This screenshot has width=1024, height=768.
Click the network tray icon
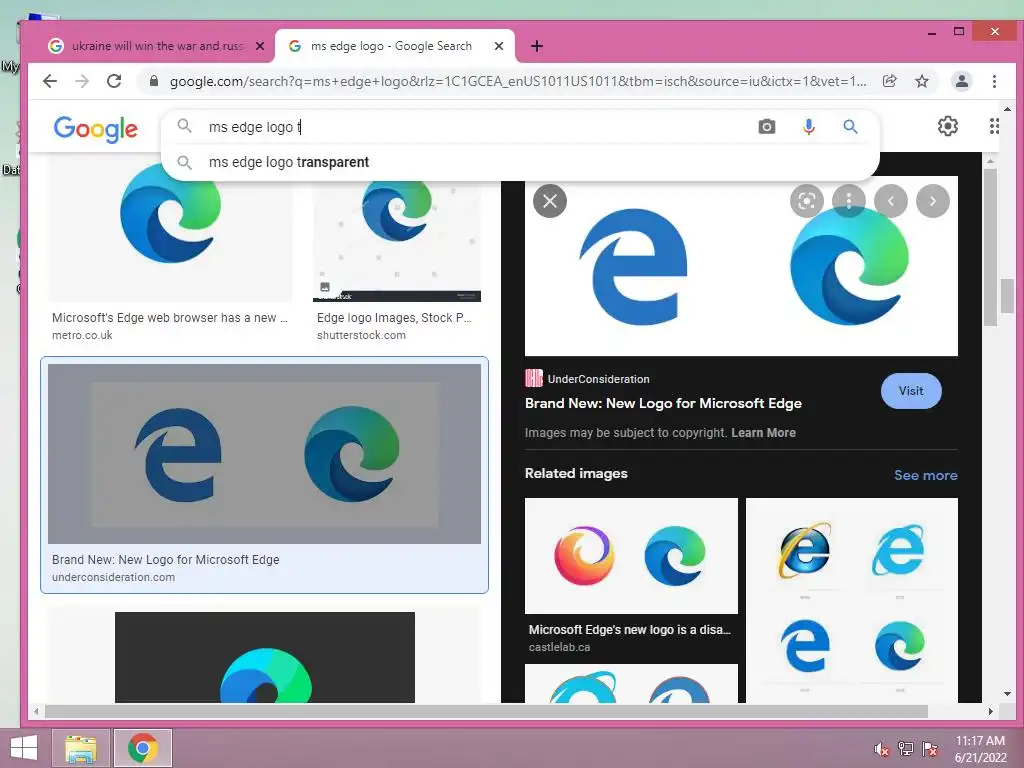click(906, 748)
